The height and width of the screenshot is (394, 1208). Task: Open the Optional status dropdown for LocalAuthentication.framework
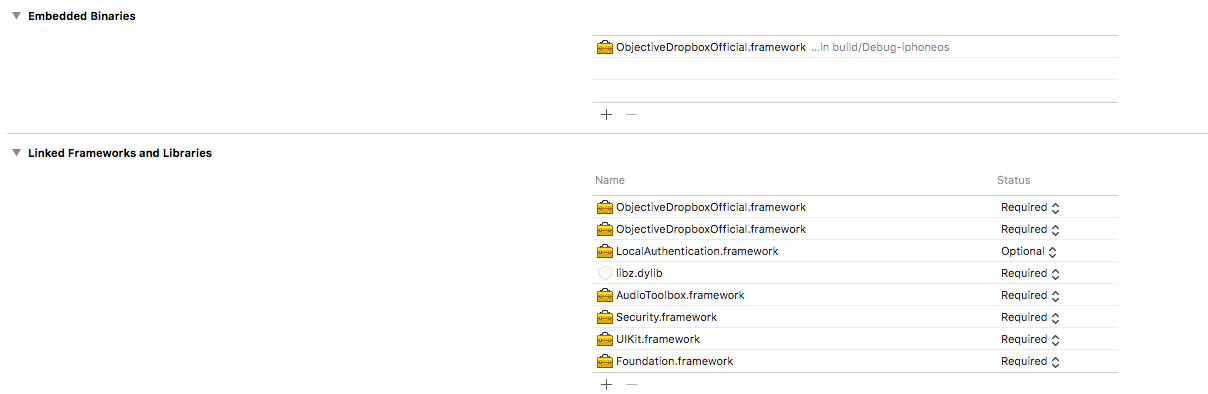(1029, 251)
